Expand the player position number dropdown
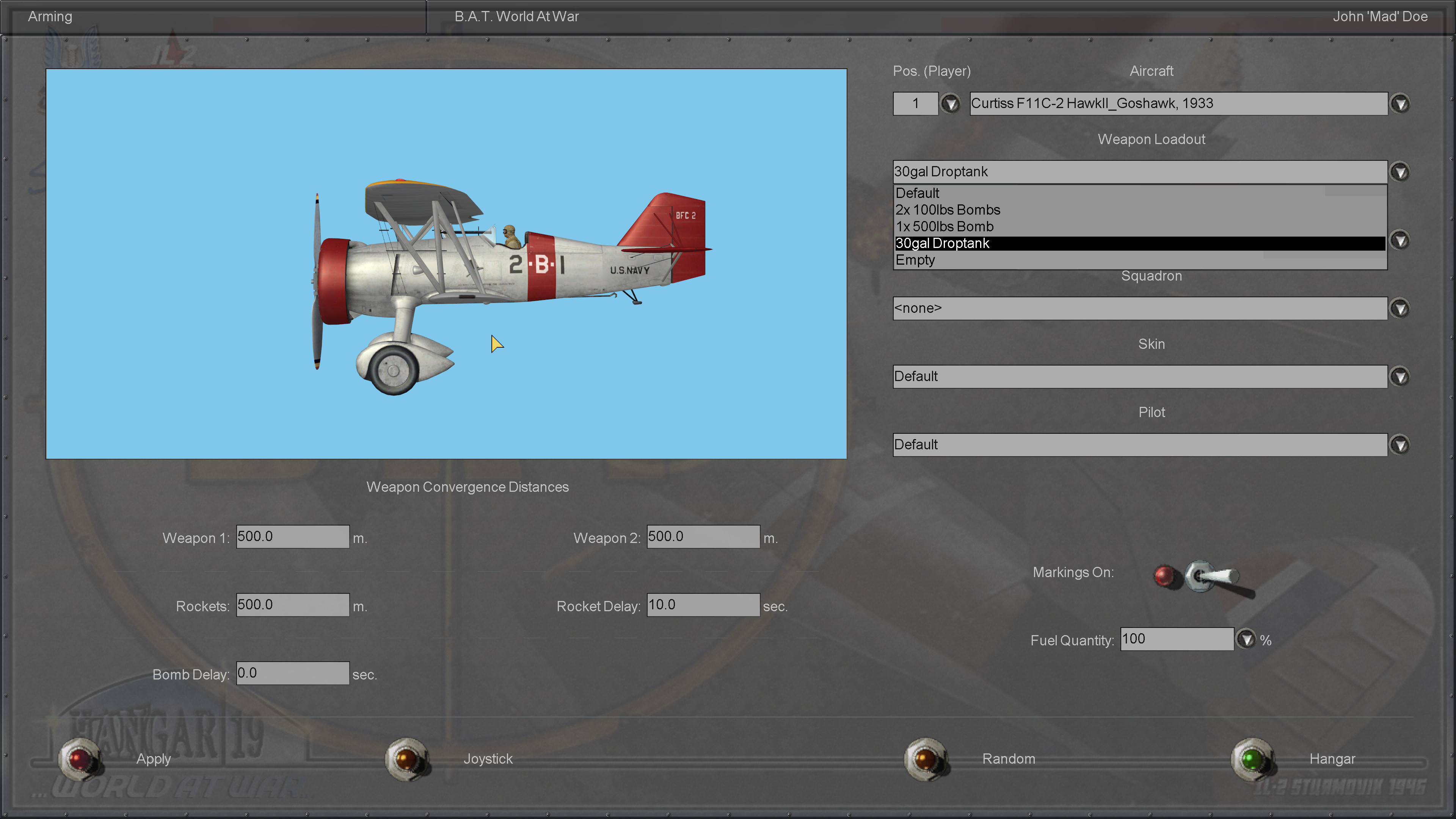 (x=950, y=104)
